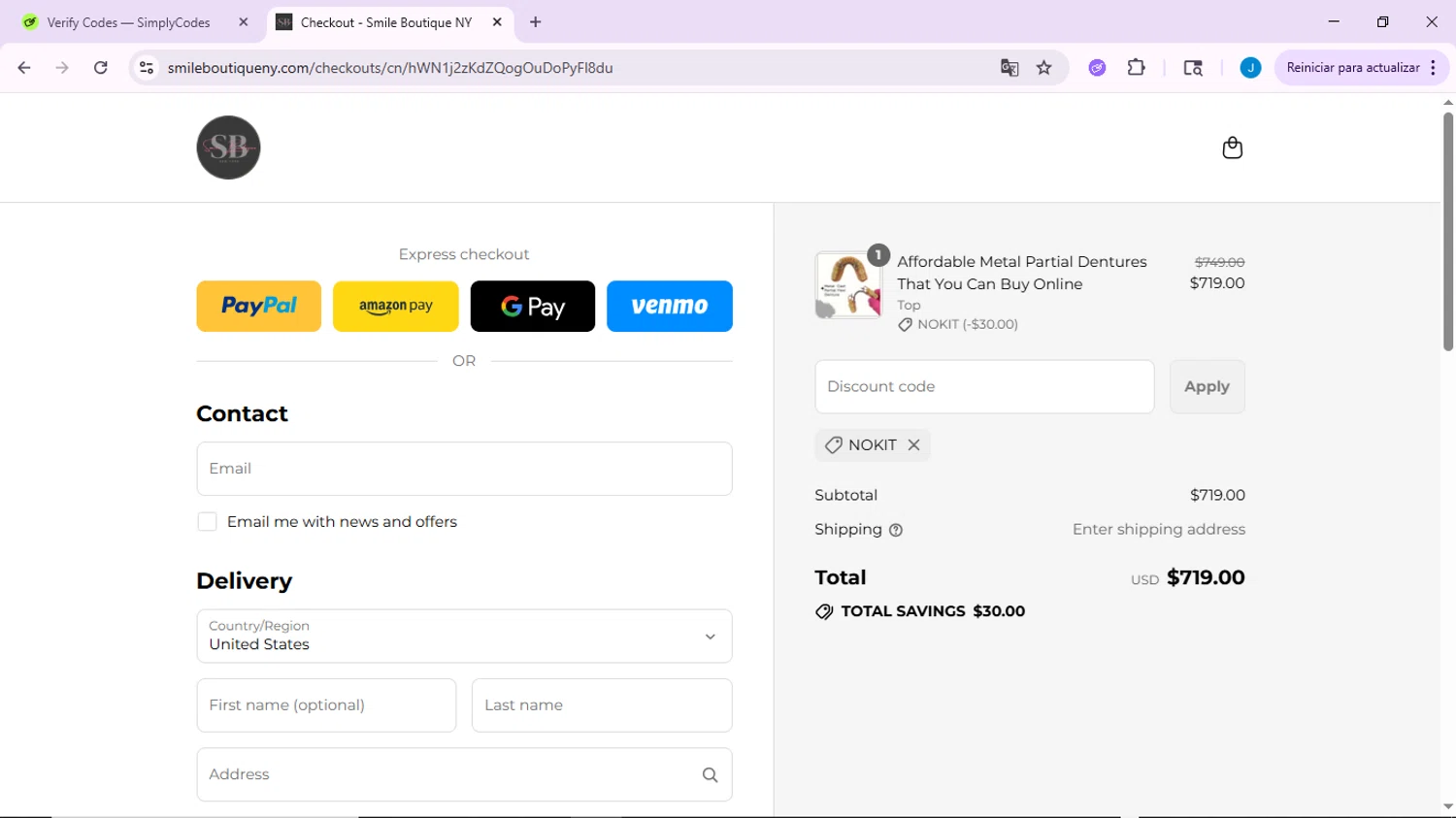The width and height of the screenshot is (1456, 818).
Task: Click the browser address bar URL
Action: pyautogui.click(x=390, y=68)
